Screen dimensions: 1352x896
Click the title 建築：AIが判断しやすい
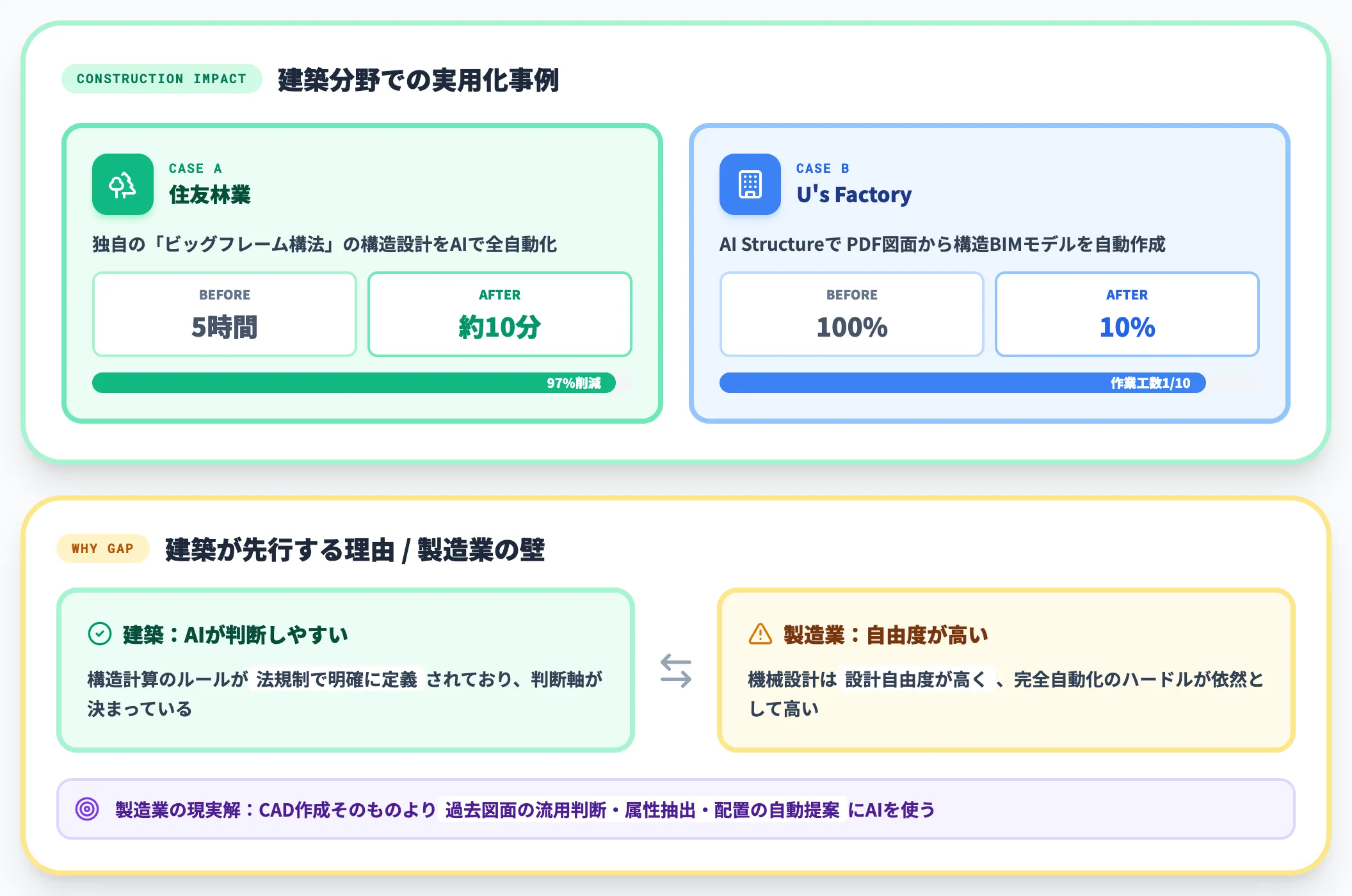[x=236, y=635]
